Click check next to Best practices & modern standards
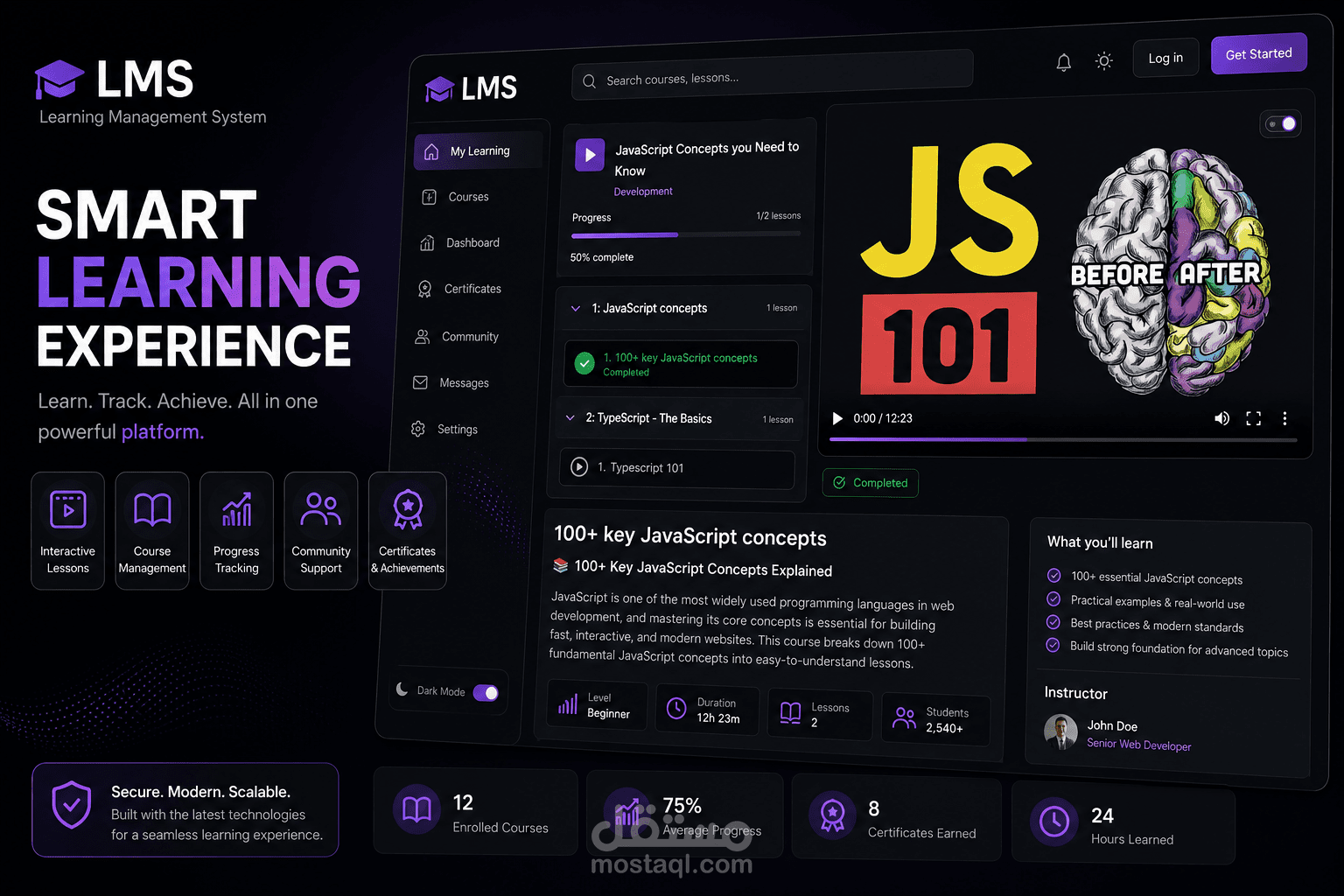The image size is (1344, 896). coord(1053,622)
